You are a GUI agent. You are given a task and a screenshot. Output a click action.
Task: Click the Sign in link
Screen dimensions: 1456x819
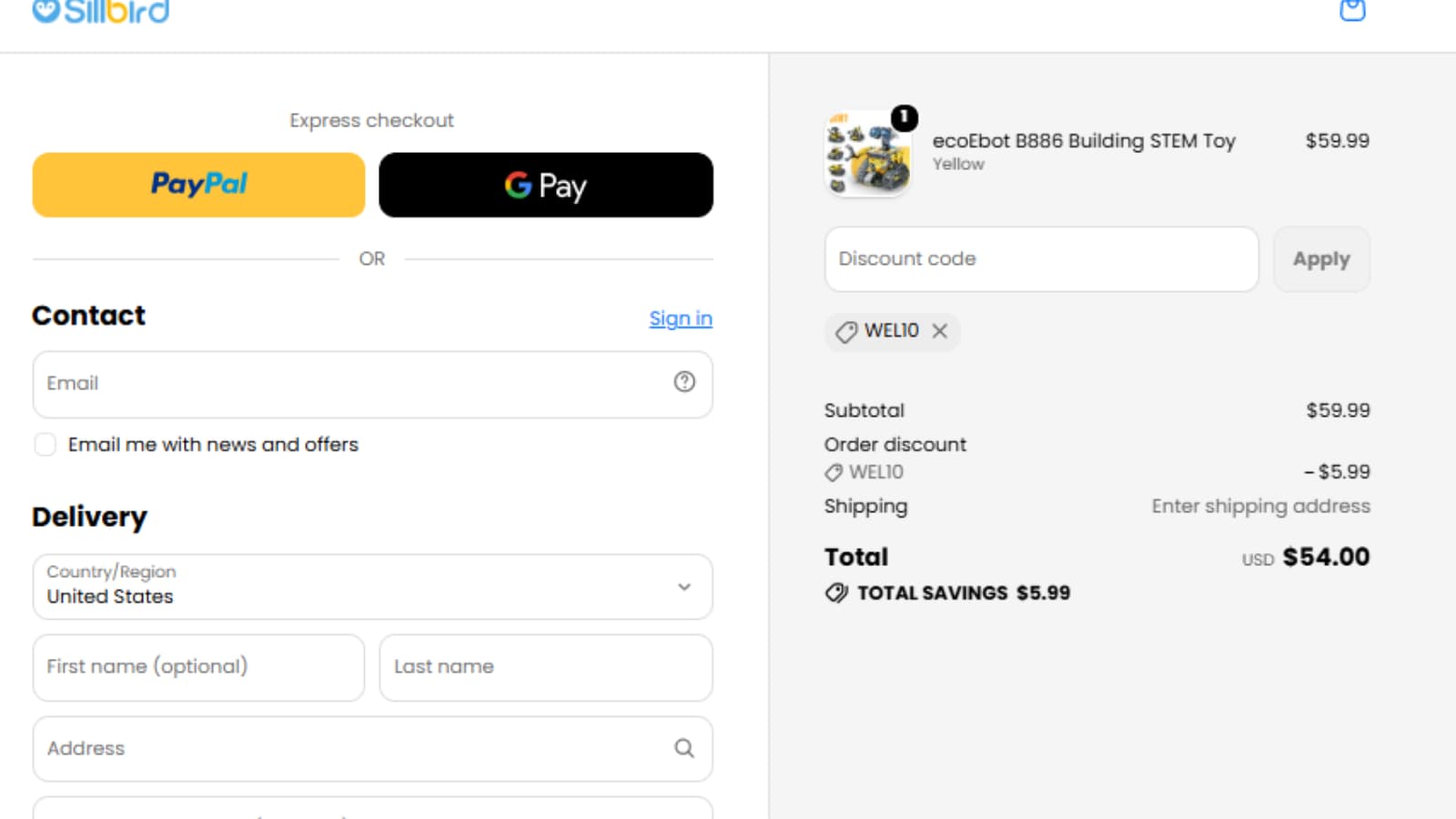(681, 318)
